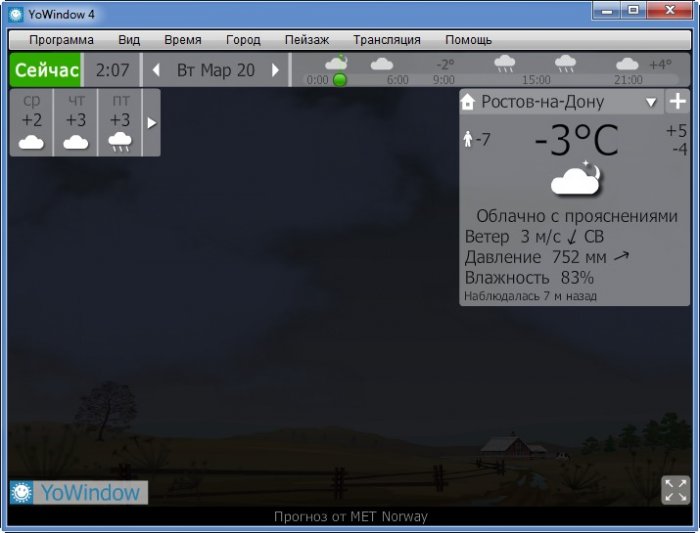Minimize the YoWindow 4 window

pyautogui.click(x=607, y=10)
